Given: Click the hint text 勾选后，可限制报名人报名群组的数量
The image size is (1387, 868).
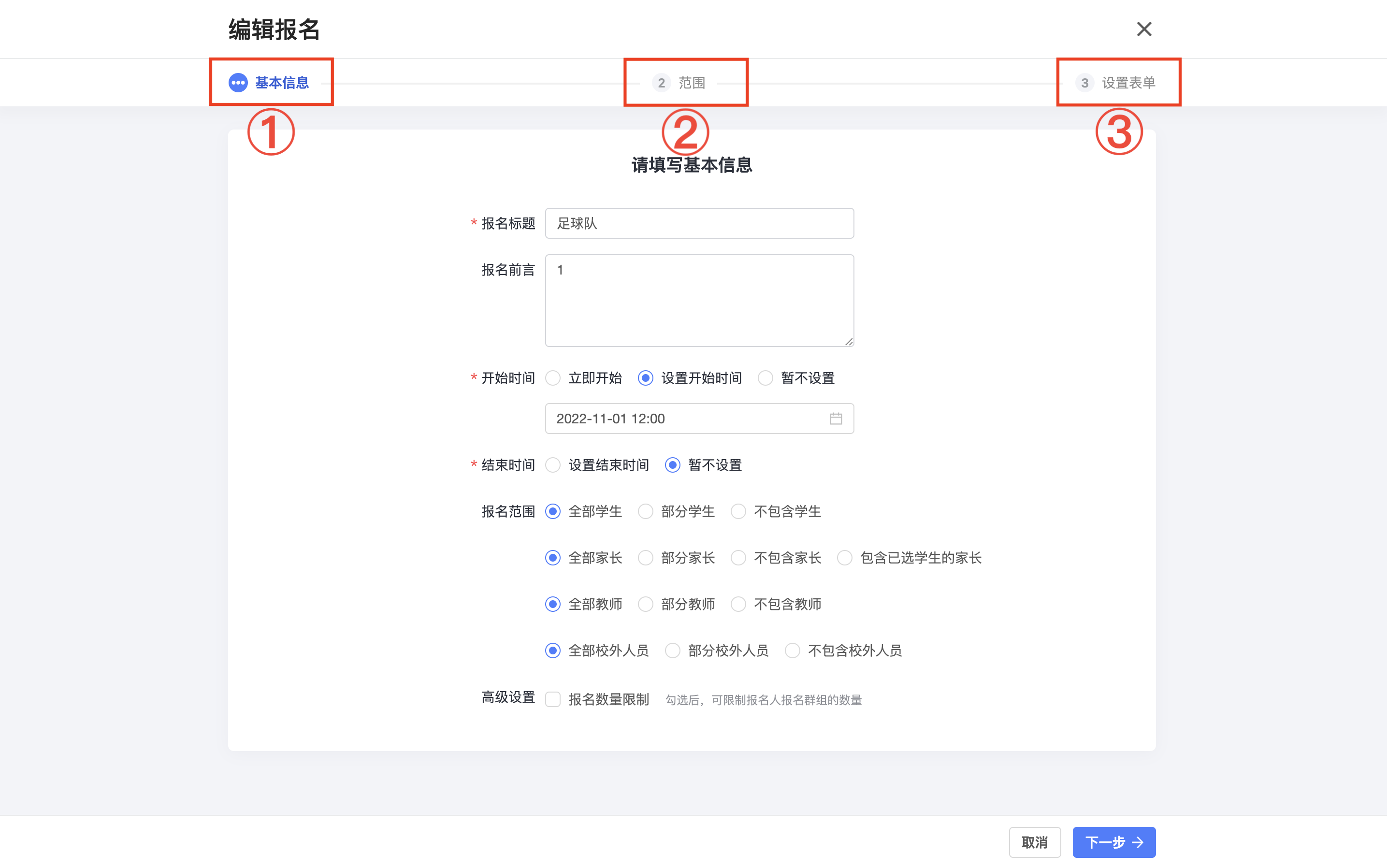Looking at the screenshot, I should coord(764,700).
